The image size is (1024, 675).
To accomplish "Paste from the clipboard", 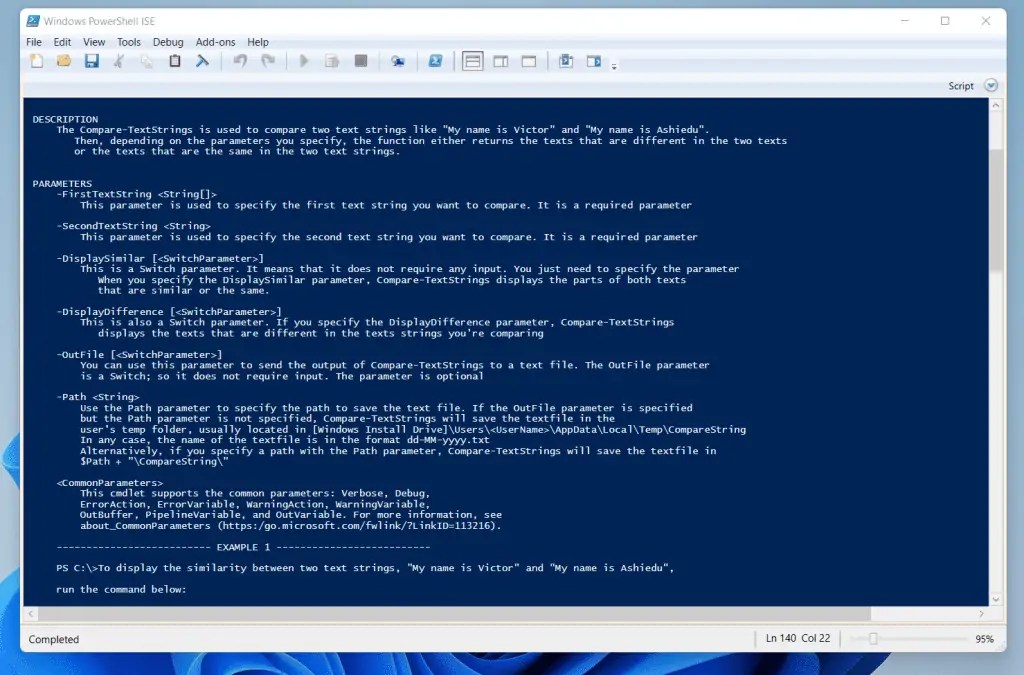I will point(172,61).
